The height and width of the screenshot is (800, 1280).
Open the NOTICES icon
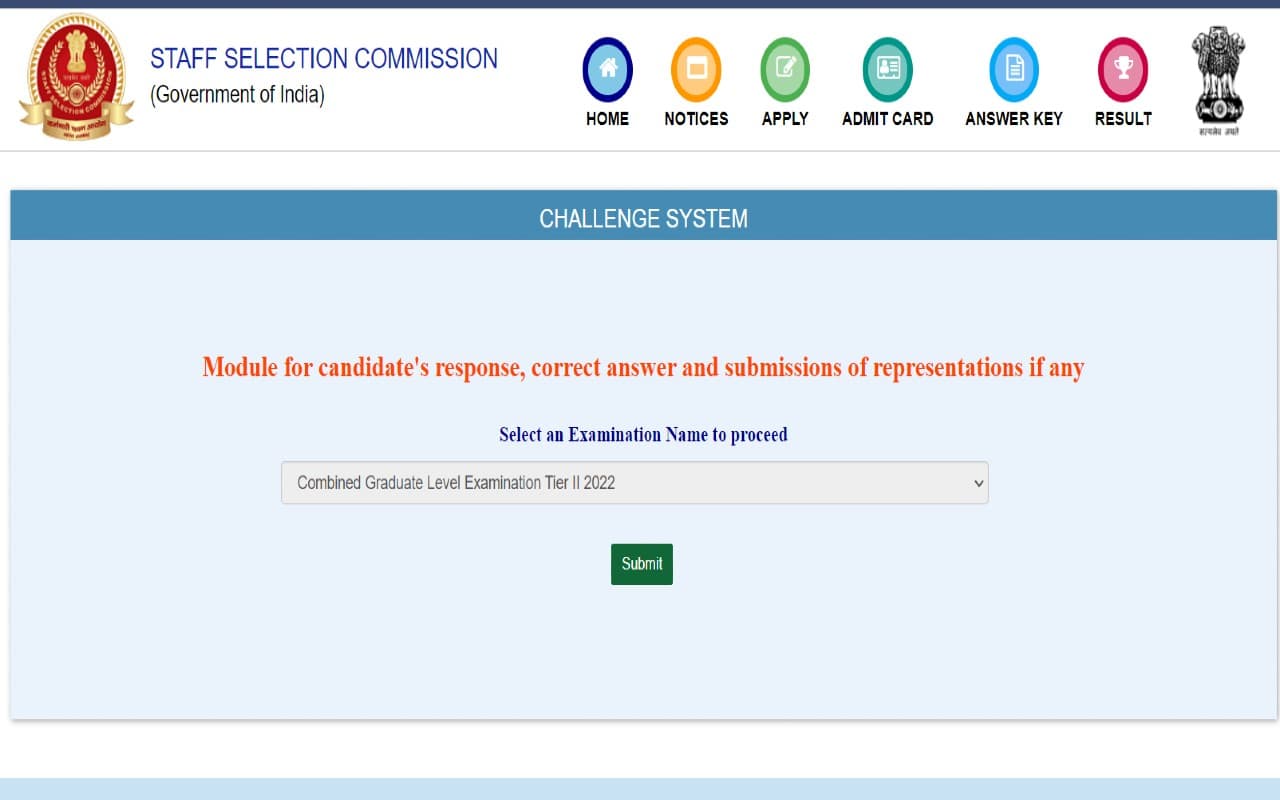696,68
